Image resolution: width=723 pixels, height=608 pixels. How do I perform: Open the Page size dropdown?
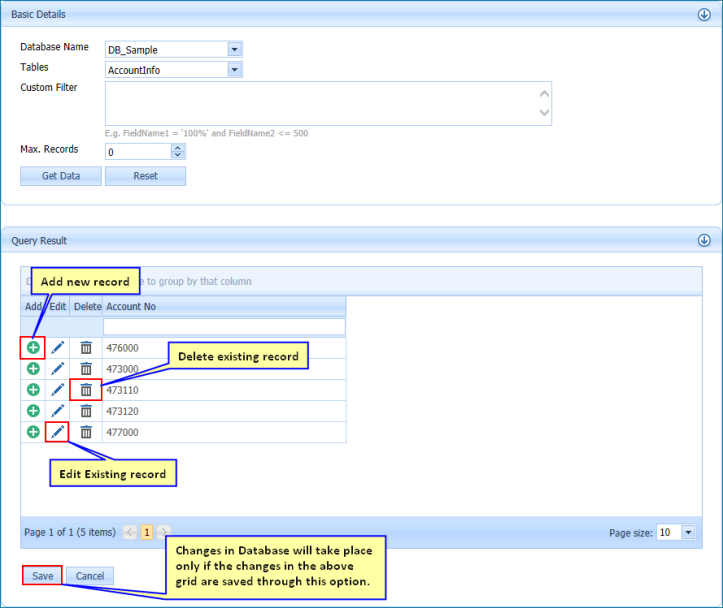tap(688, 532)
